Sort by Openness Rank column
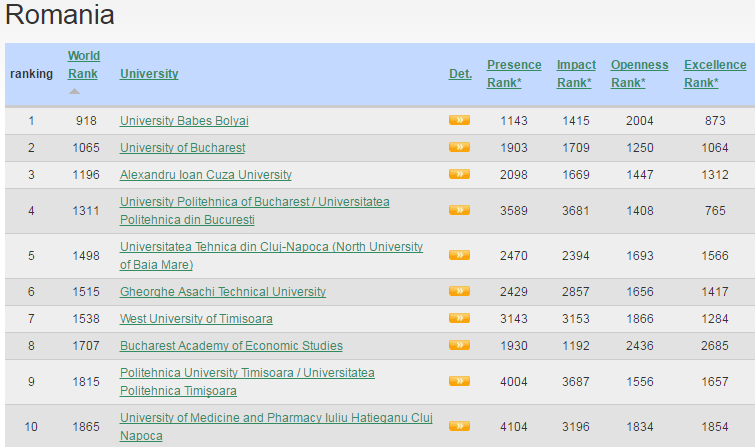755x447 pixels. [x=639, y=74]
